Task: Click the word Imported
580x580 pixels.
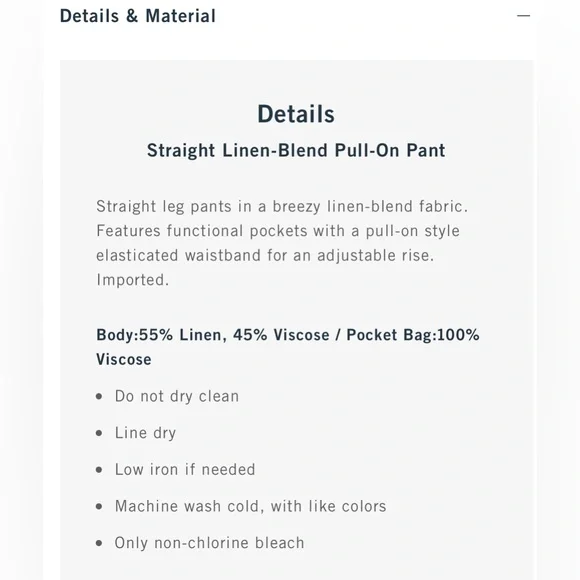Action: pyautogui.click(x=132, y=280)
